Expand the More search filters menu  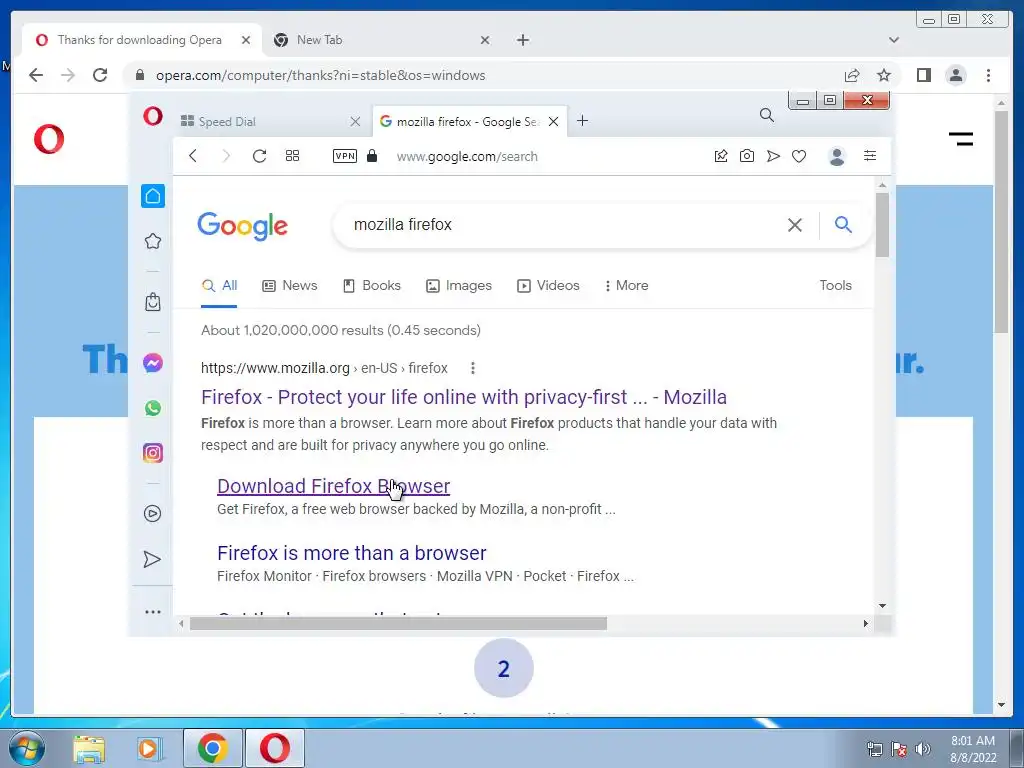(626, 285)
